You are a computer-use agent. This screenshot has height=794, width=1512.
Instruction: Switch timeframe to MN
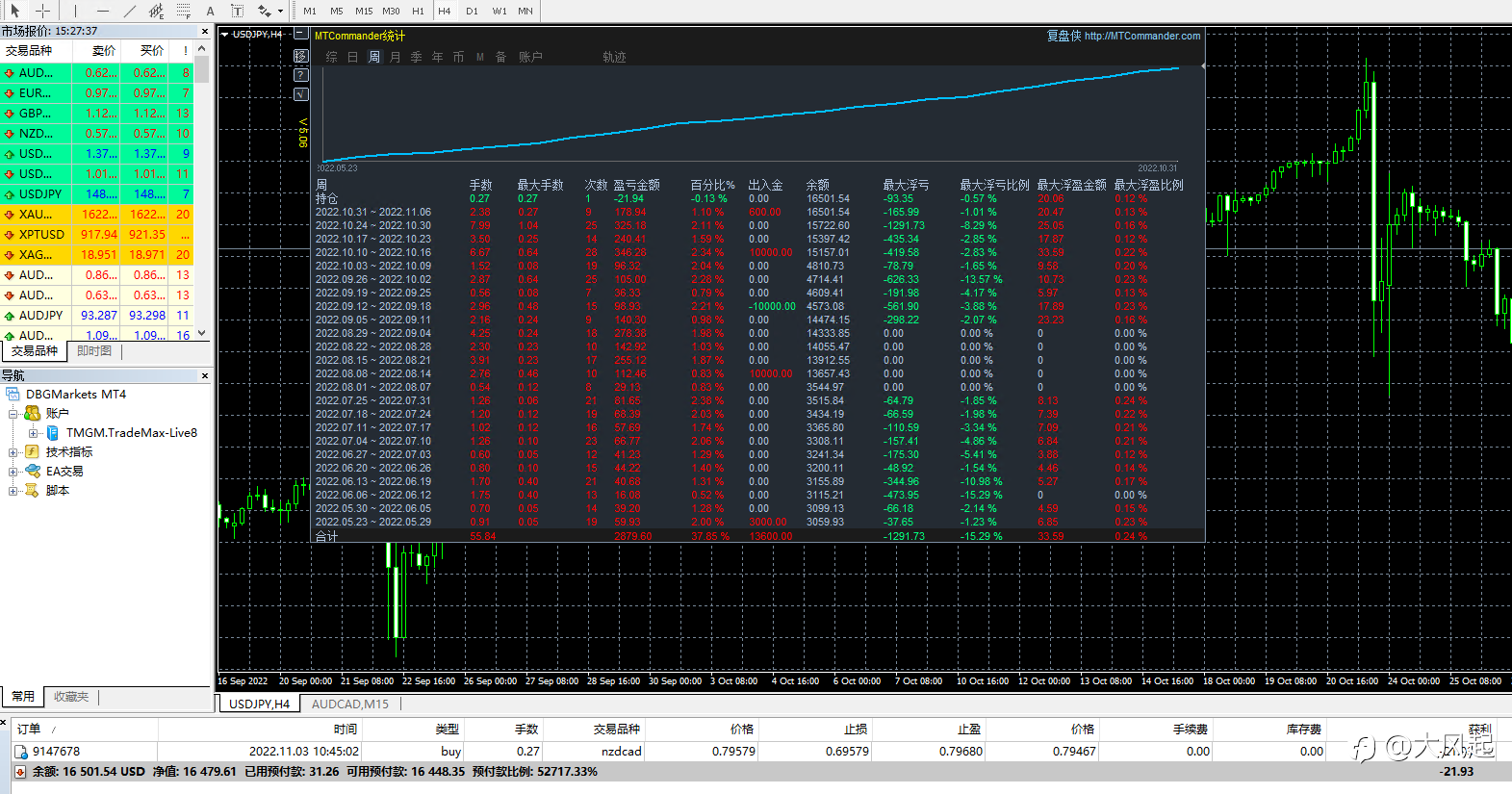[525, 11]
